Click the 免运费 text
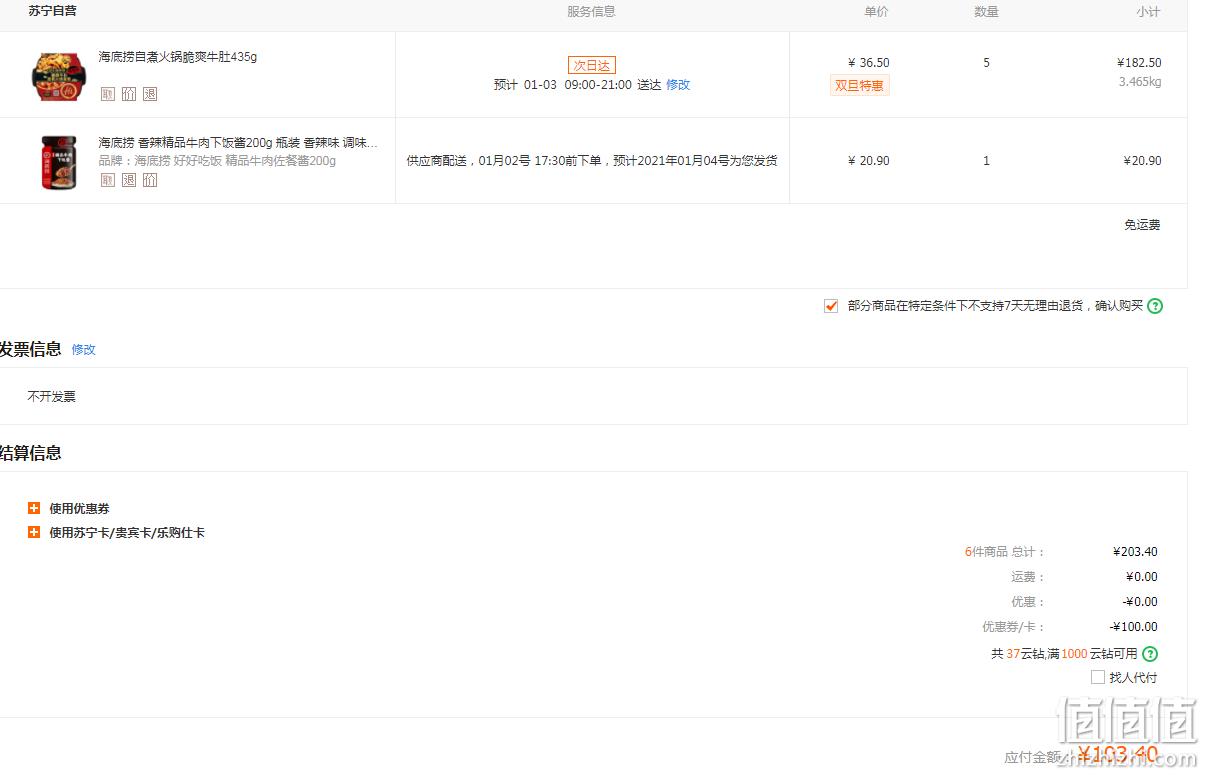The image size is (1206, 776). point(1142,225)
